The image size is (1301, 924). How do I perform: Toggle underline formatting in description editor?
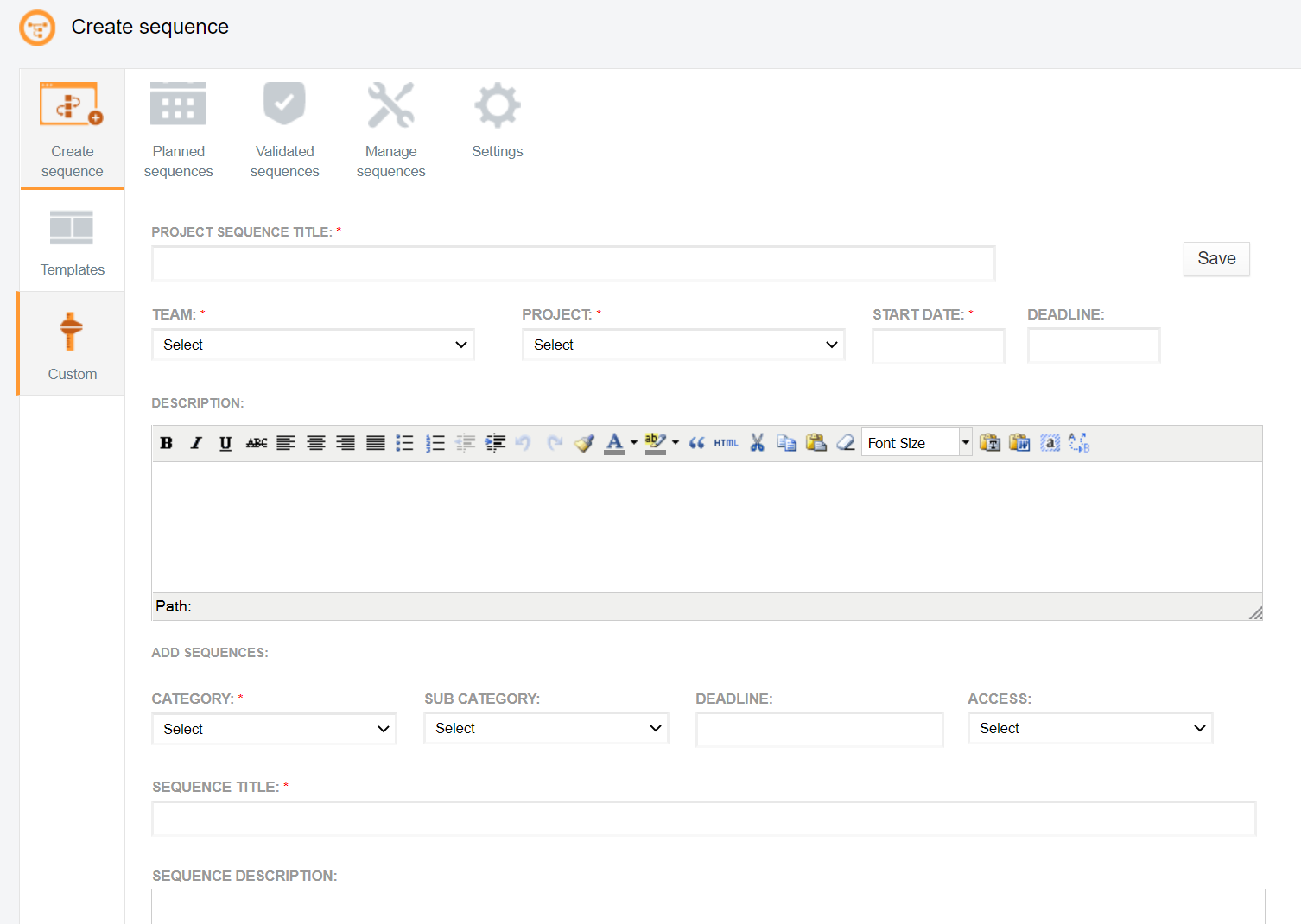coord(225,443)
